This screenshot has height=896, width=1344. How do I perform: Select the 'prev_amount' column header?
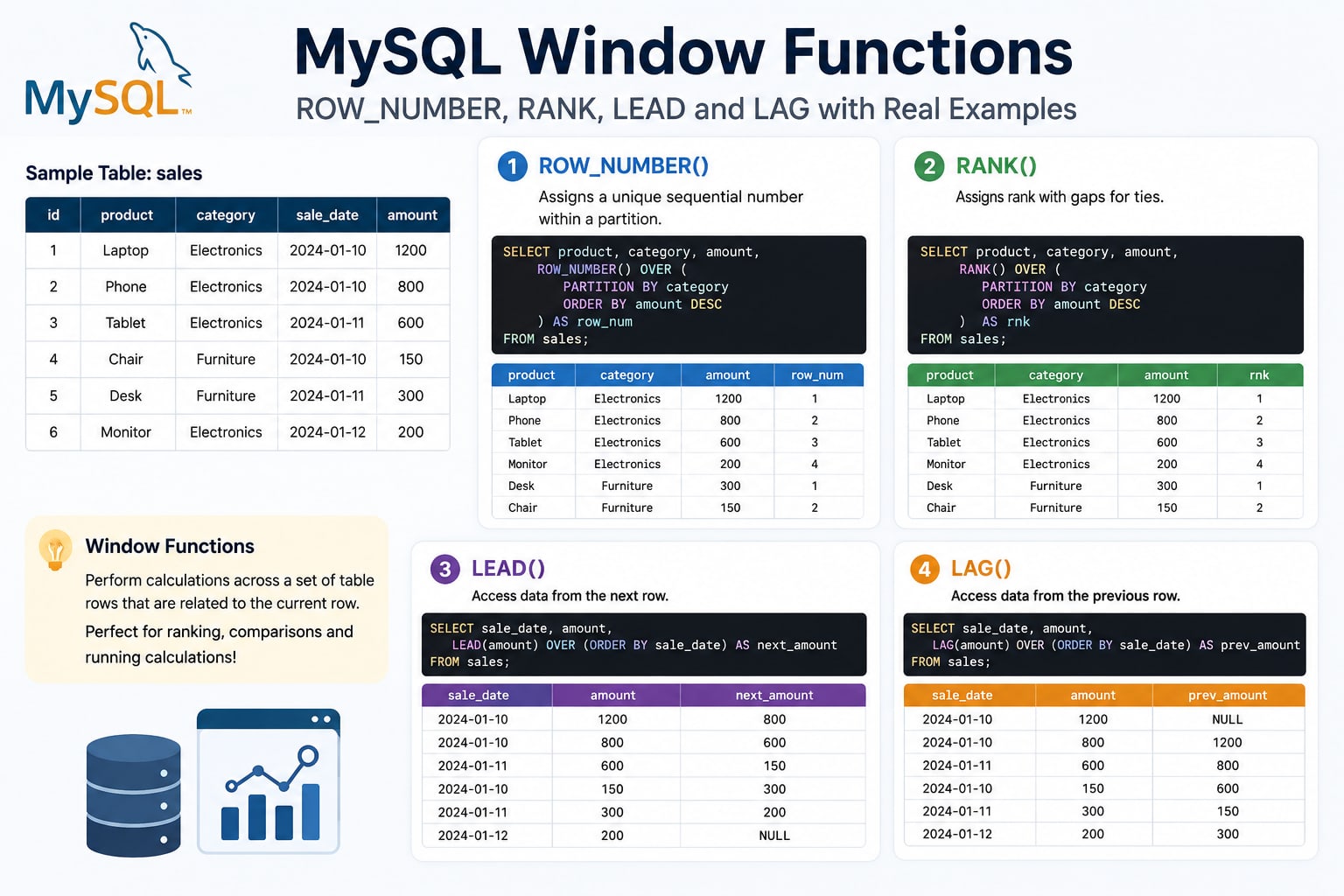tap(1228, 696)
